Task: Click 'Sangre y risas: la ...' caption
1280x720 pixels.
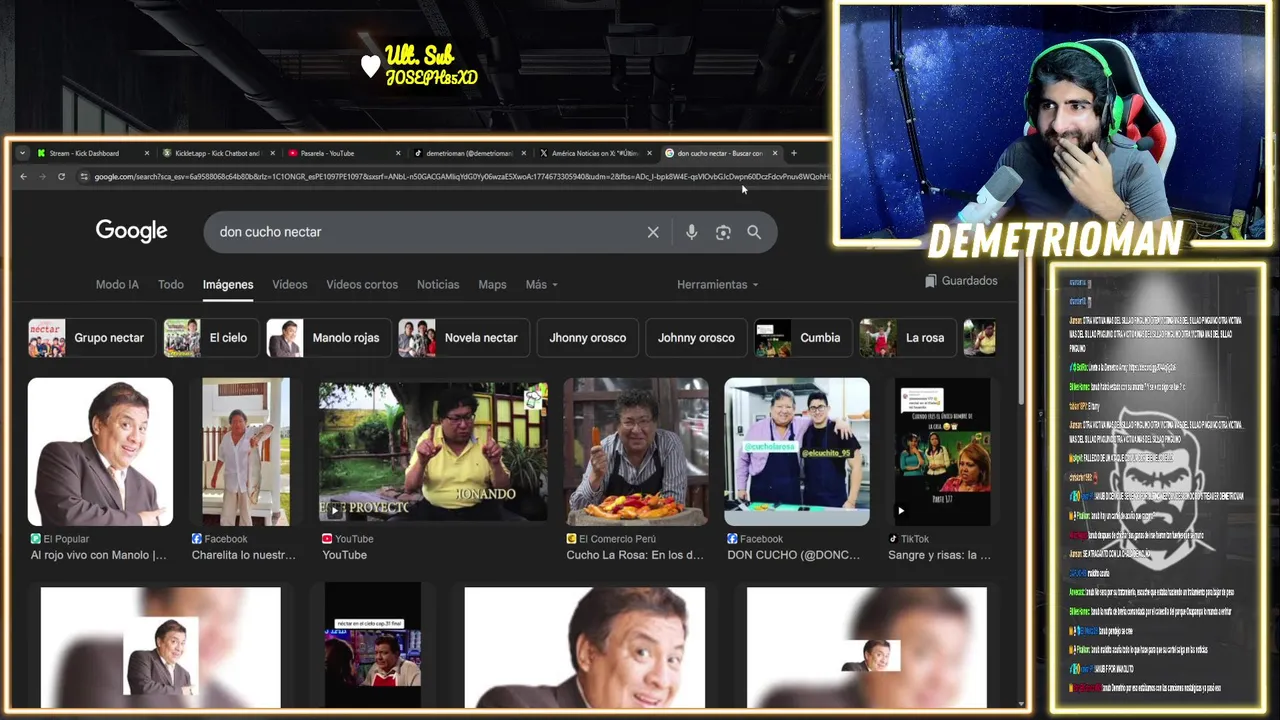Action: click(x=939, y=555)
